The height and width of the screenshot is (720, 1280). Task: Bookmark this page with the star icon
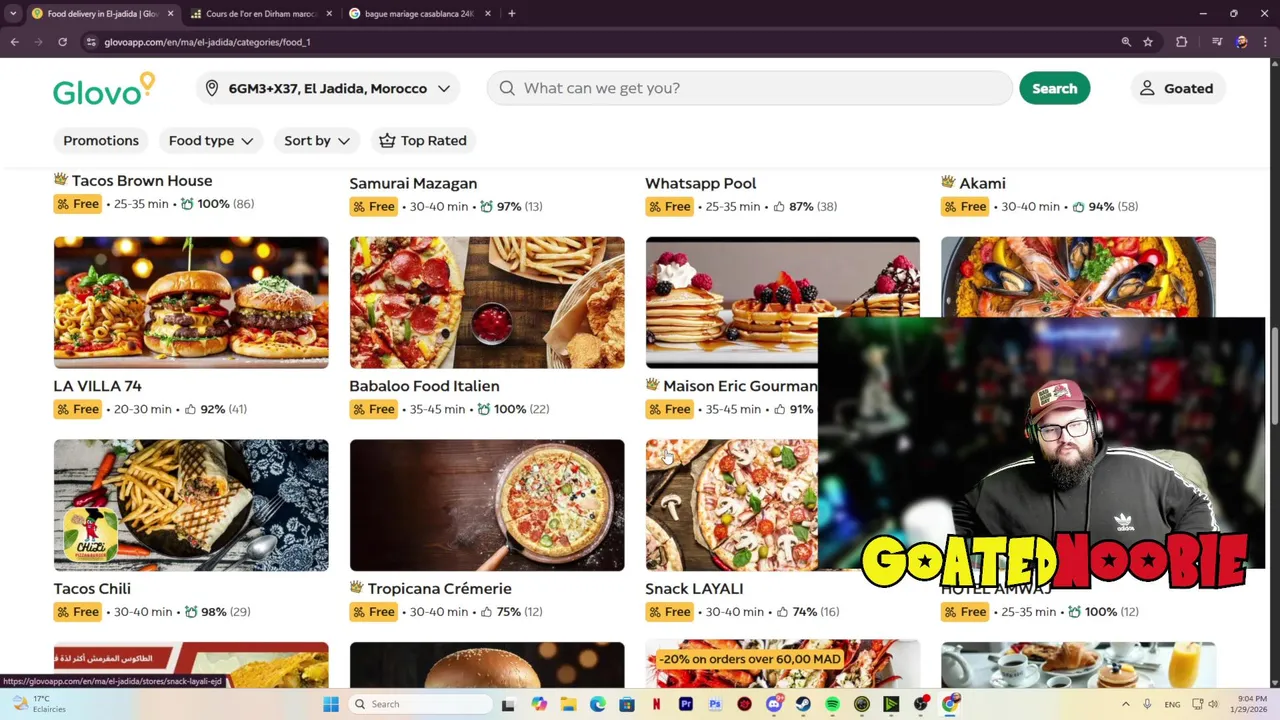1148,42
